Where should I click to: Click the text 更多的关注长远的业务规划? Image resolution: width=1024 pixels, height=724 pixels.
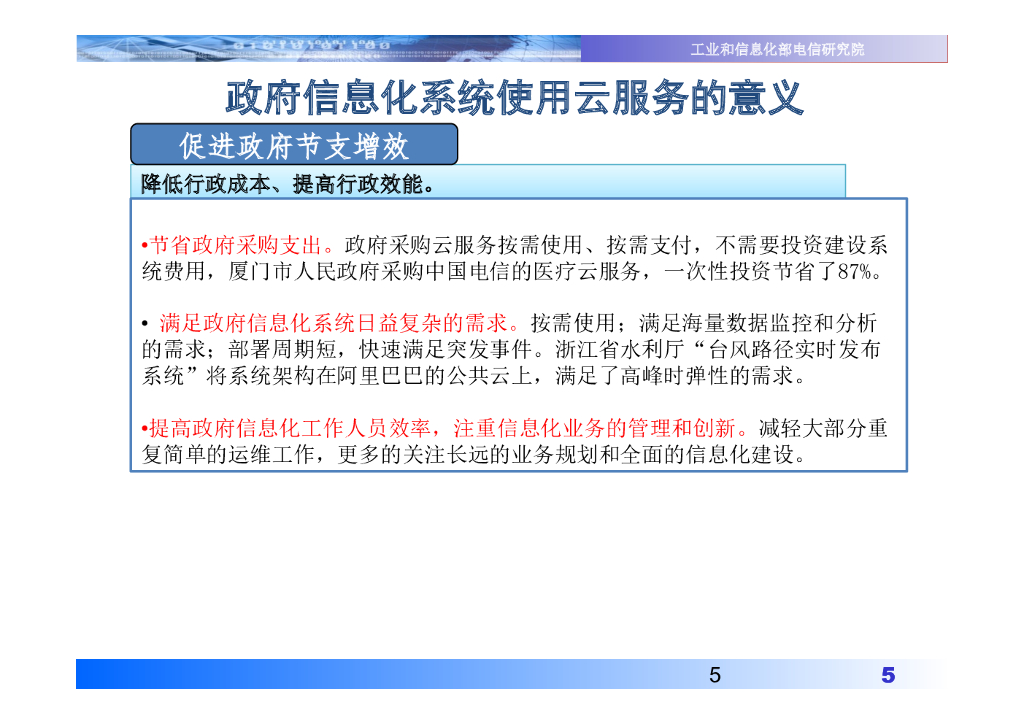tap(468, 454)
